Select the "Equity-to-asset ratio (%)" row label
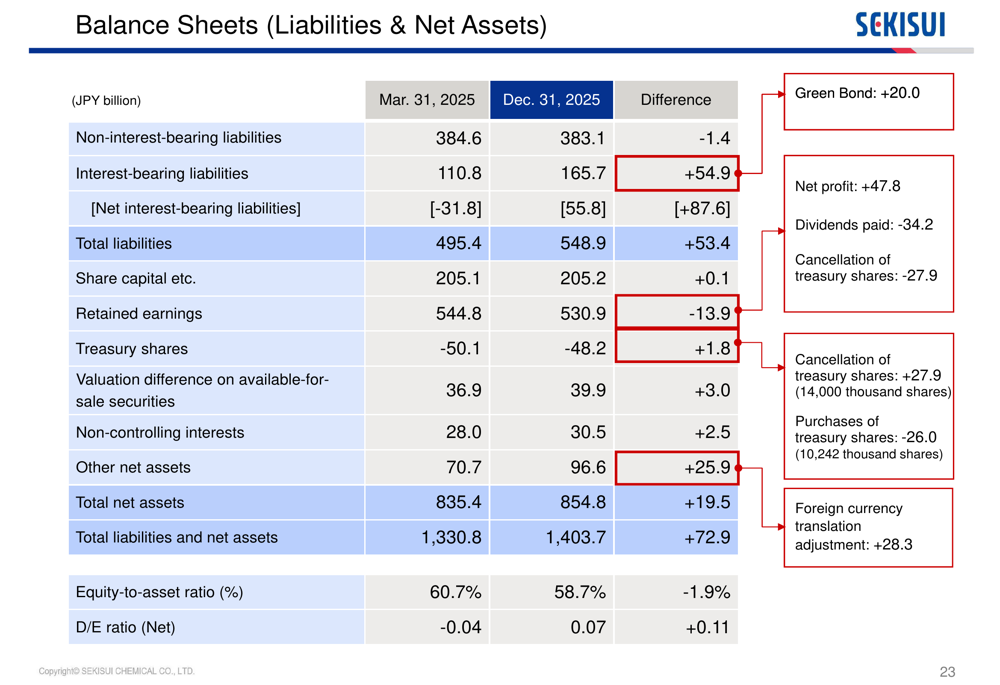The height and width of the screenshot is (685, 1000). [x=159, y=593]
